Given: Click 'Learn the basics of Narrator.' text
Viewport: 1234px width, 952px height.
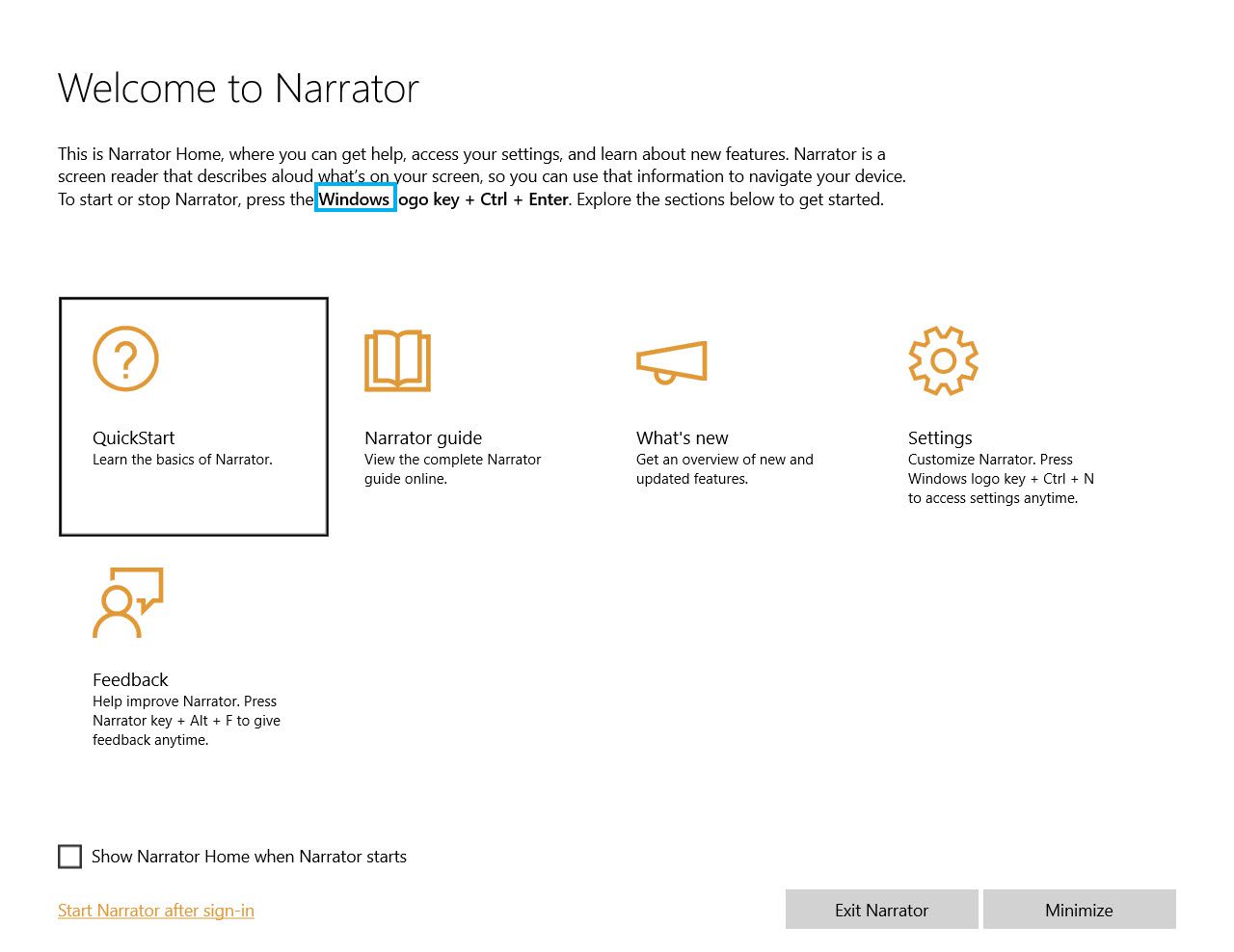Looking at the screenshot, I should coord(182,460).
